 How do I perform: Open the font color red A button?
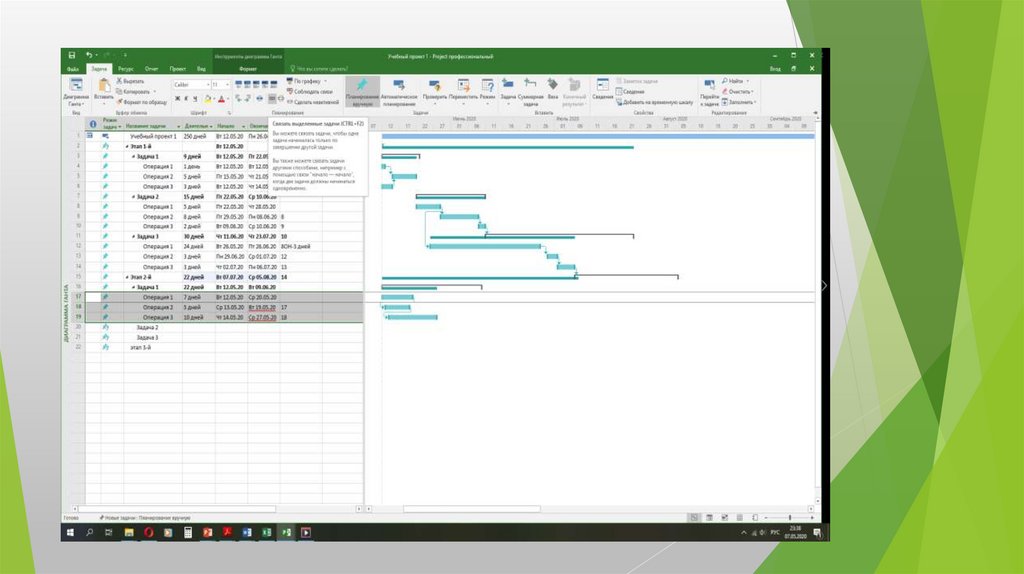(221, 99)
